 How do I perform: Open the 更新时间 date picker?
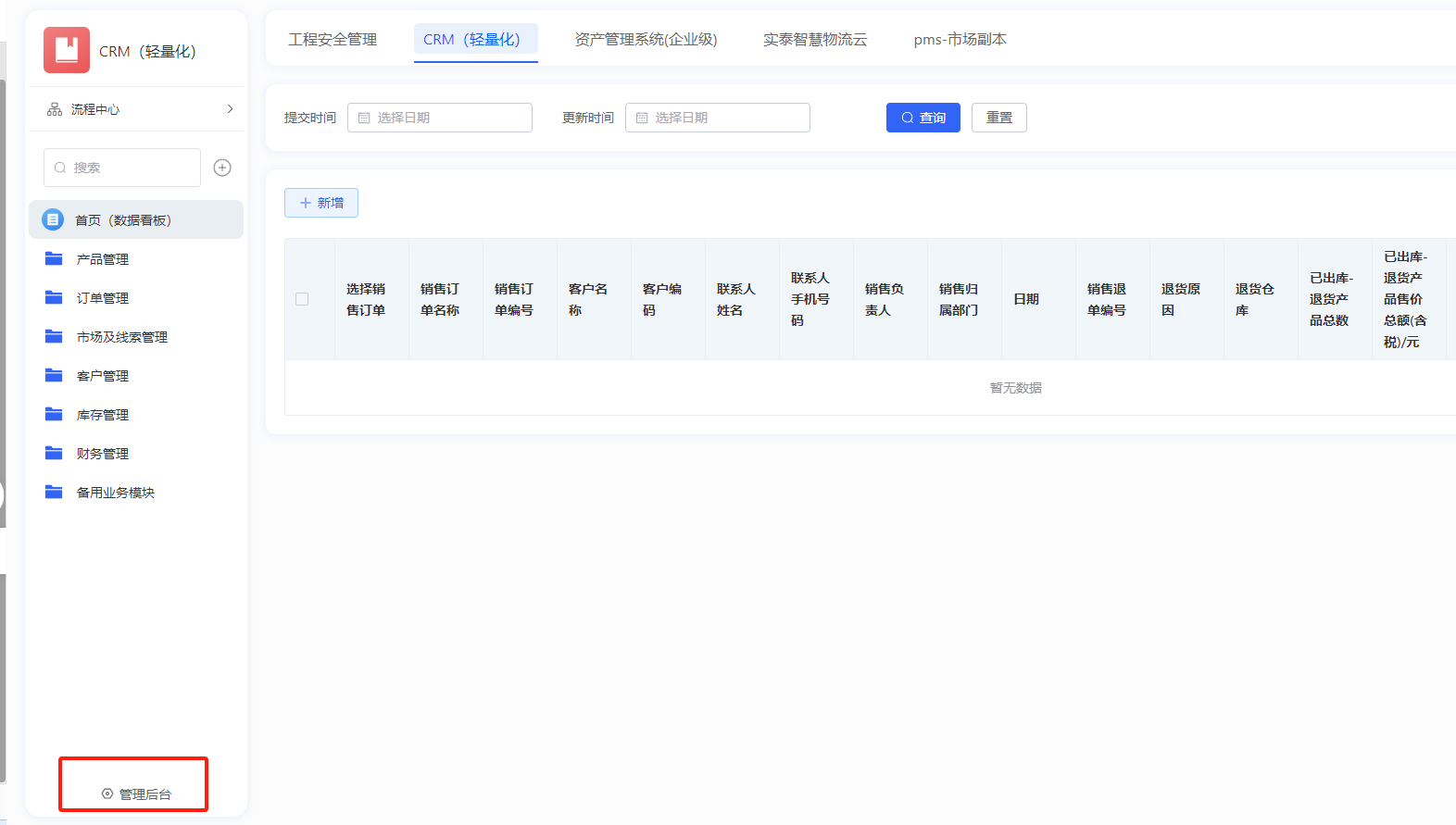coord(718,118)
